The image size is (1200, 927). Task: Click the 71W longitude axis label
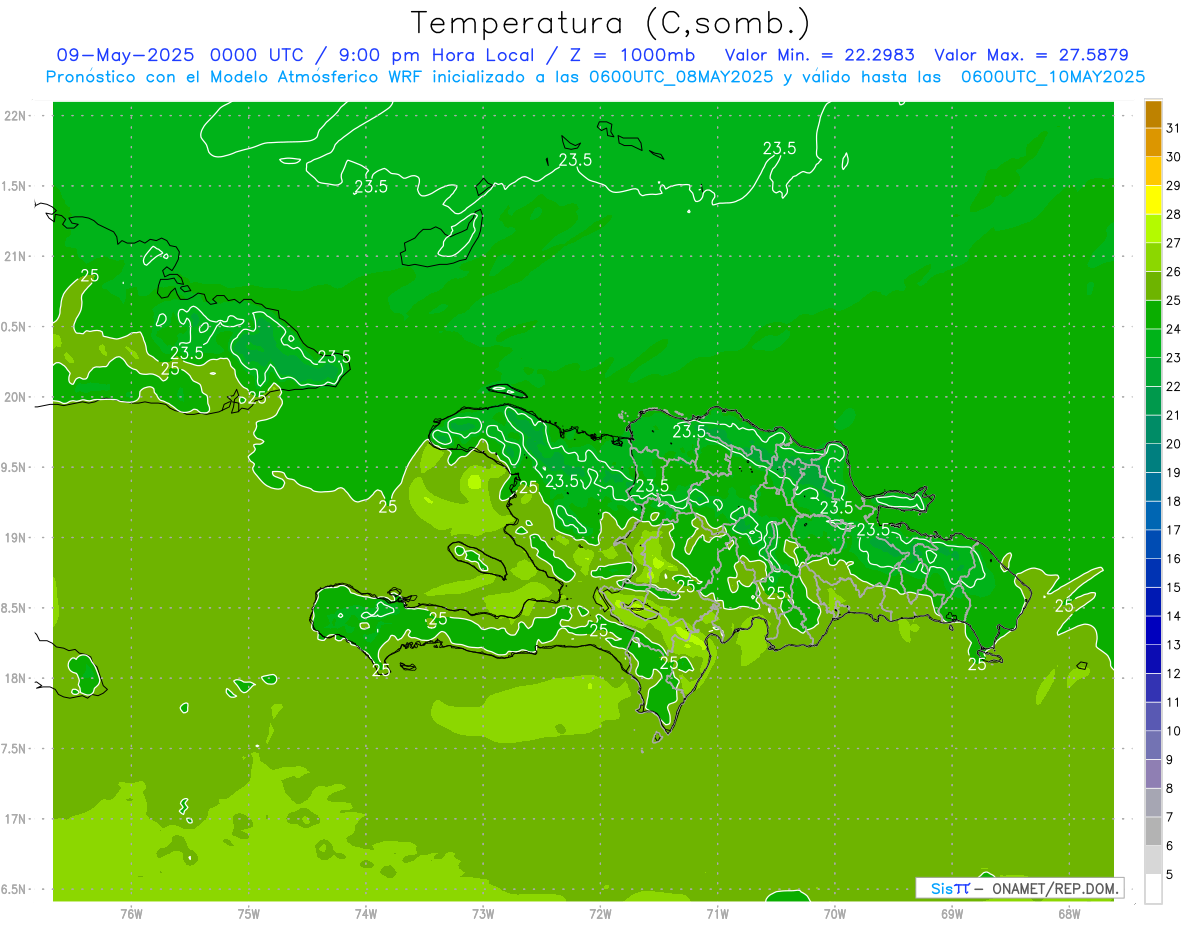pos(717,914)
